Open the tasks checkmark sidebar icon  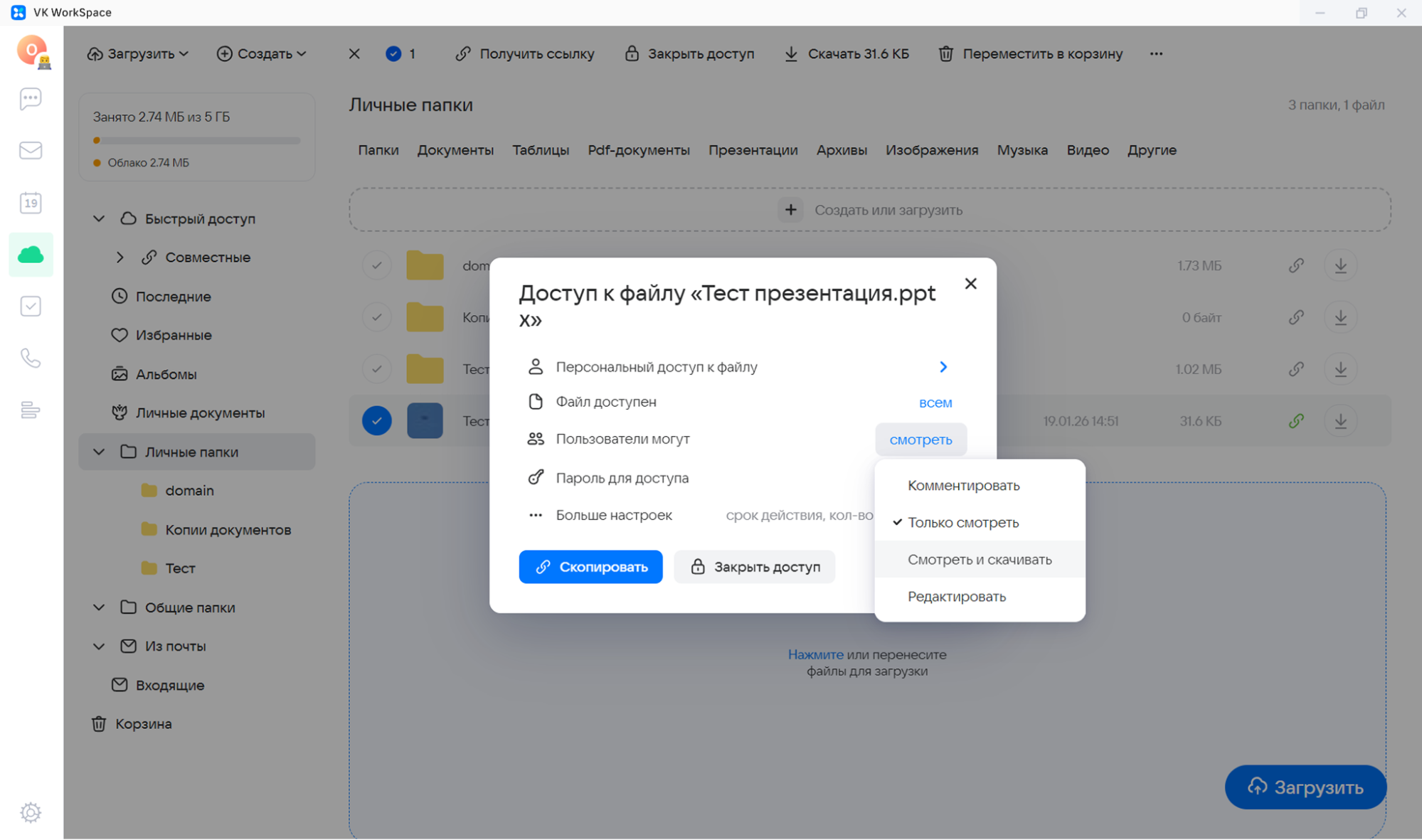(x=31, y=307)
